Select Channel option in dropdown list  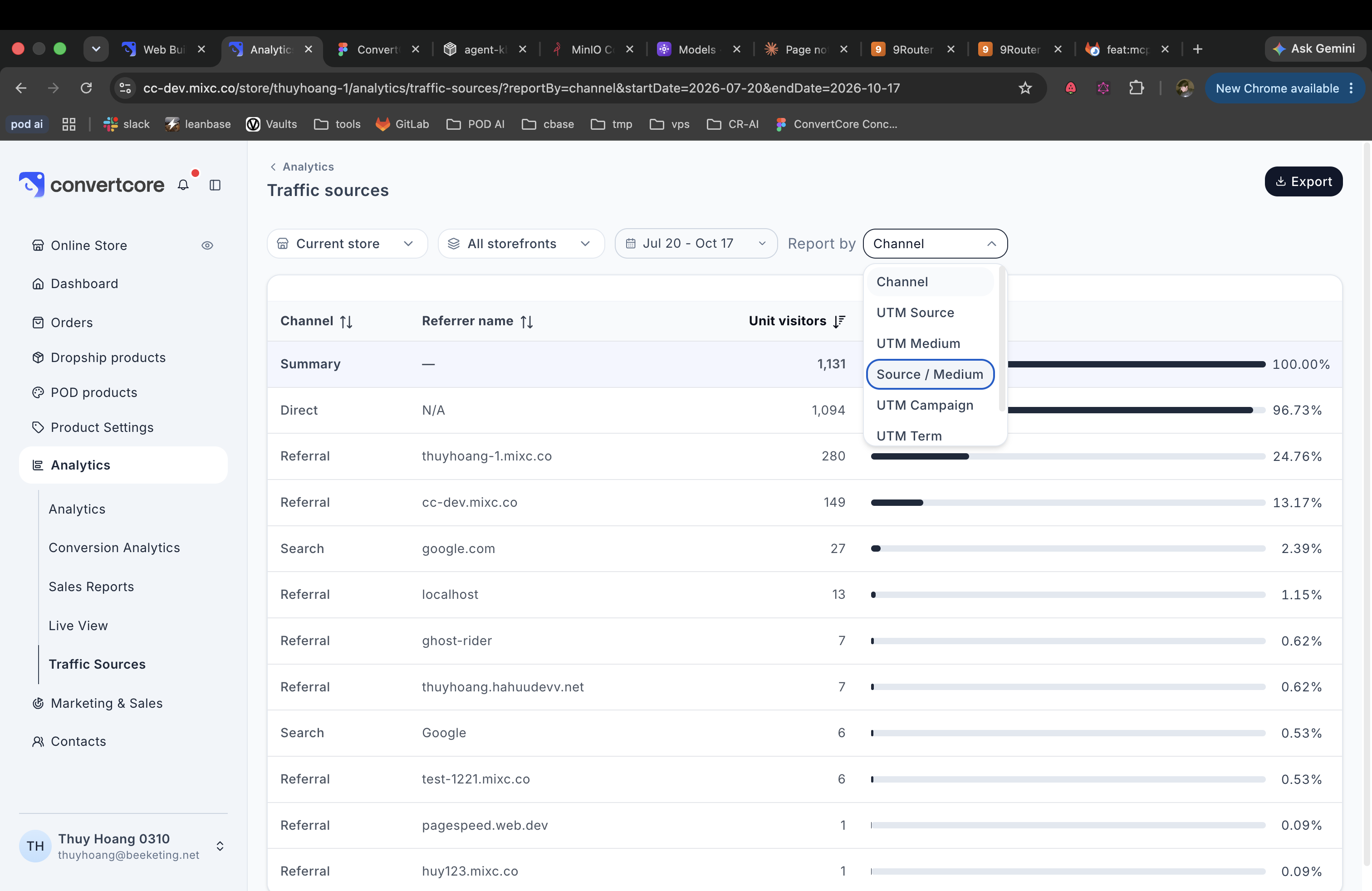pyautogui.click(x=931, y=282)
